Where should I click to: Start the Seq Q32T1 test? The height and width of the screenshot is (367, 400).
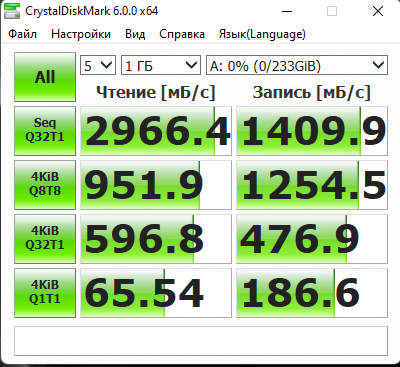pos(45,131)
